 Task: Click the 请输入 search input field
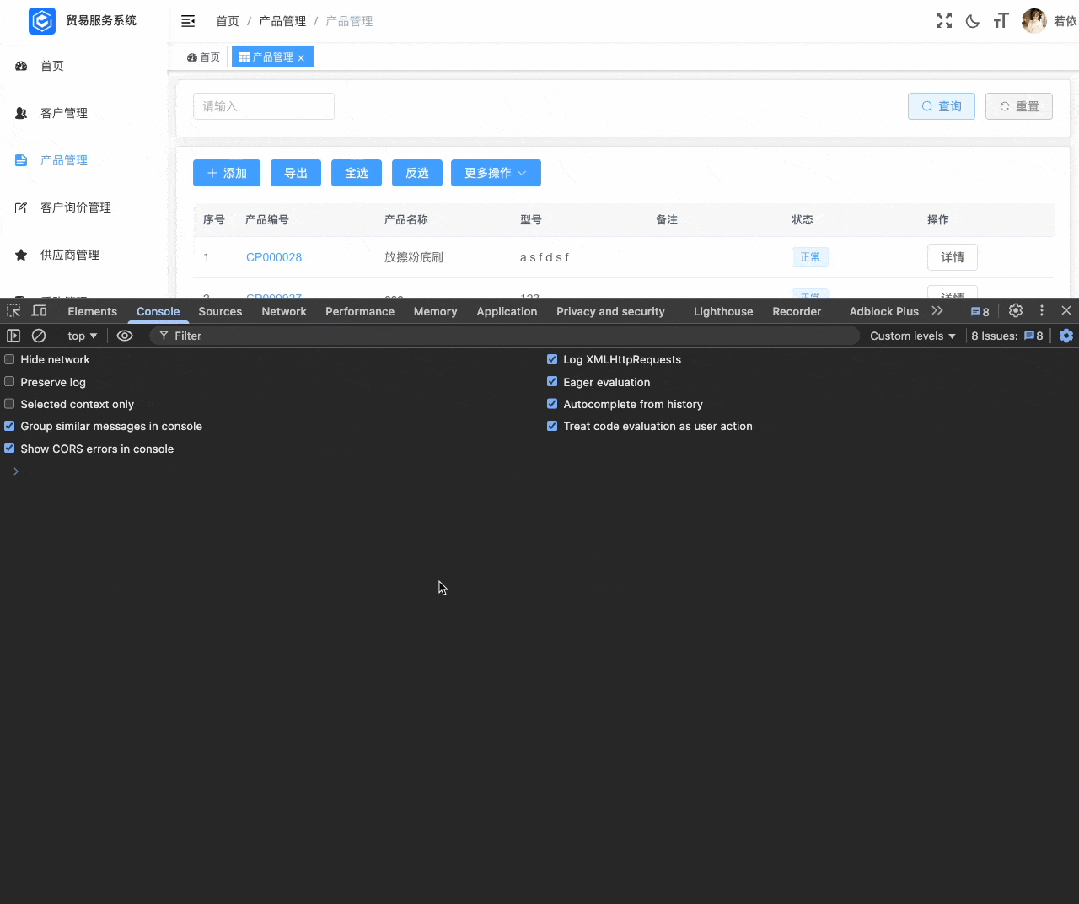[x=263, y=106]
